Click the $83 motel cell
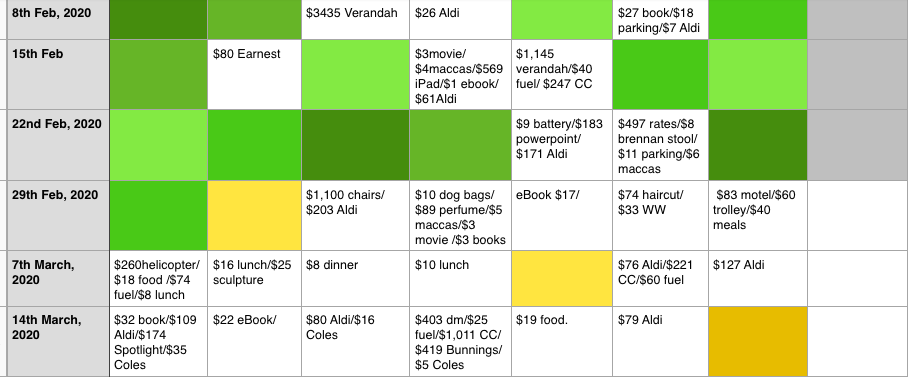The width and height of the screenshot is (918, 377). (x=758, y=215)
